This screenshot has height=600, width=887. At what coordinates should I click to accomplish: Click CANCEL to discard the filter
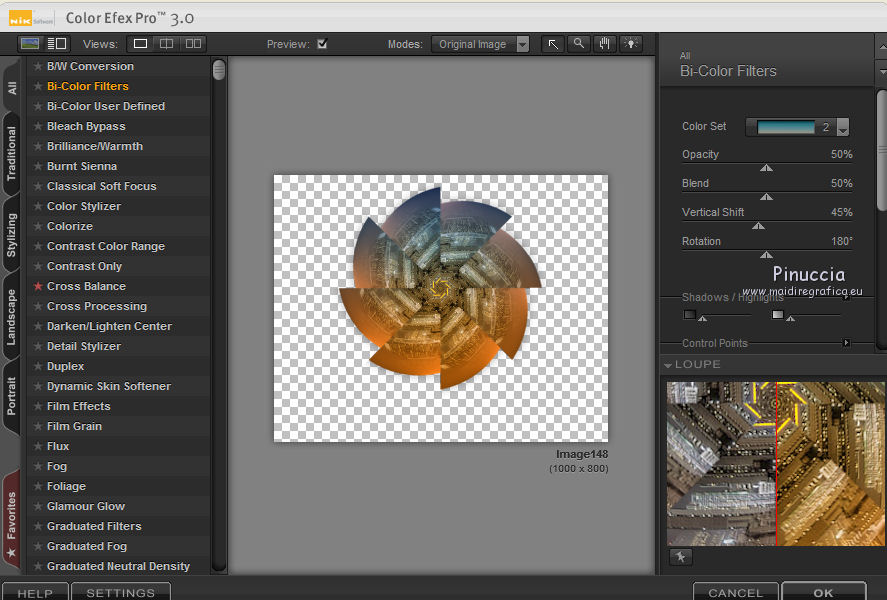(735, 592)
